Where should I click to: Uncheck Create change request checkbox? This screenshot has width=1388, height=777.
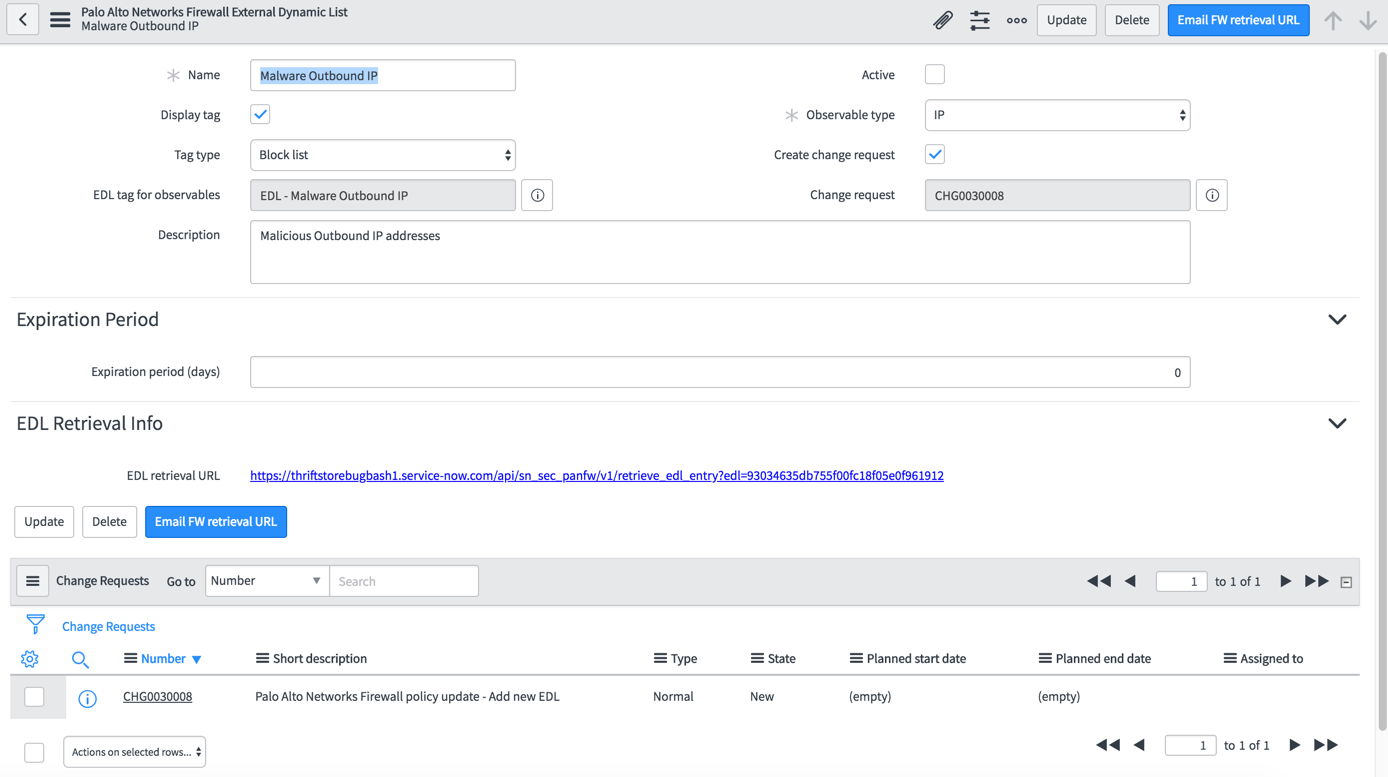935,154
